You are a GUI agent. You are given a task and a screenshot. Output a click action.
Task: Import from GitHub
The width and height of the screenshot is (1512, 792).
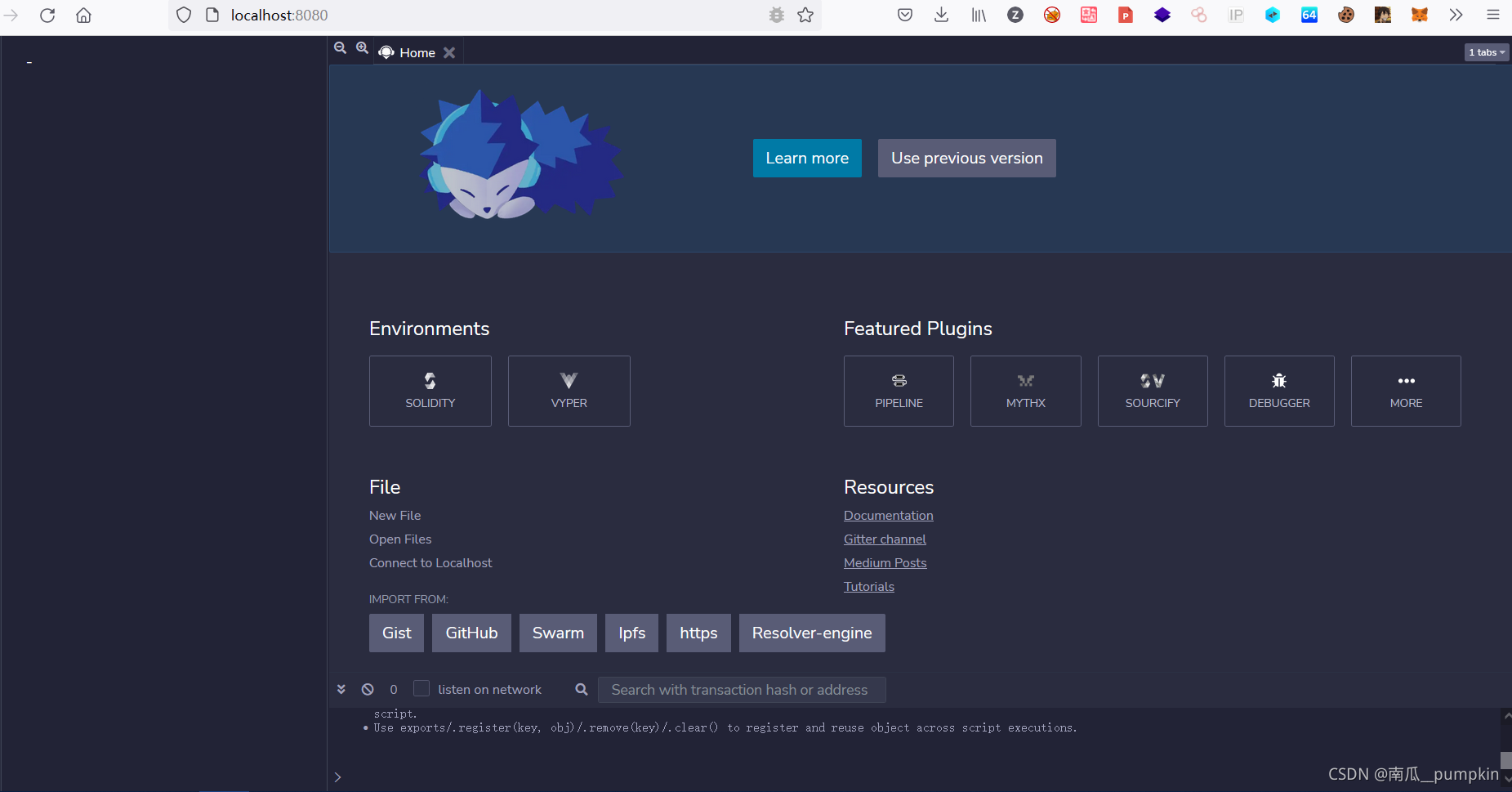coord(471,633)
